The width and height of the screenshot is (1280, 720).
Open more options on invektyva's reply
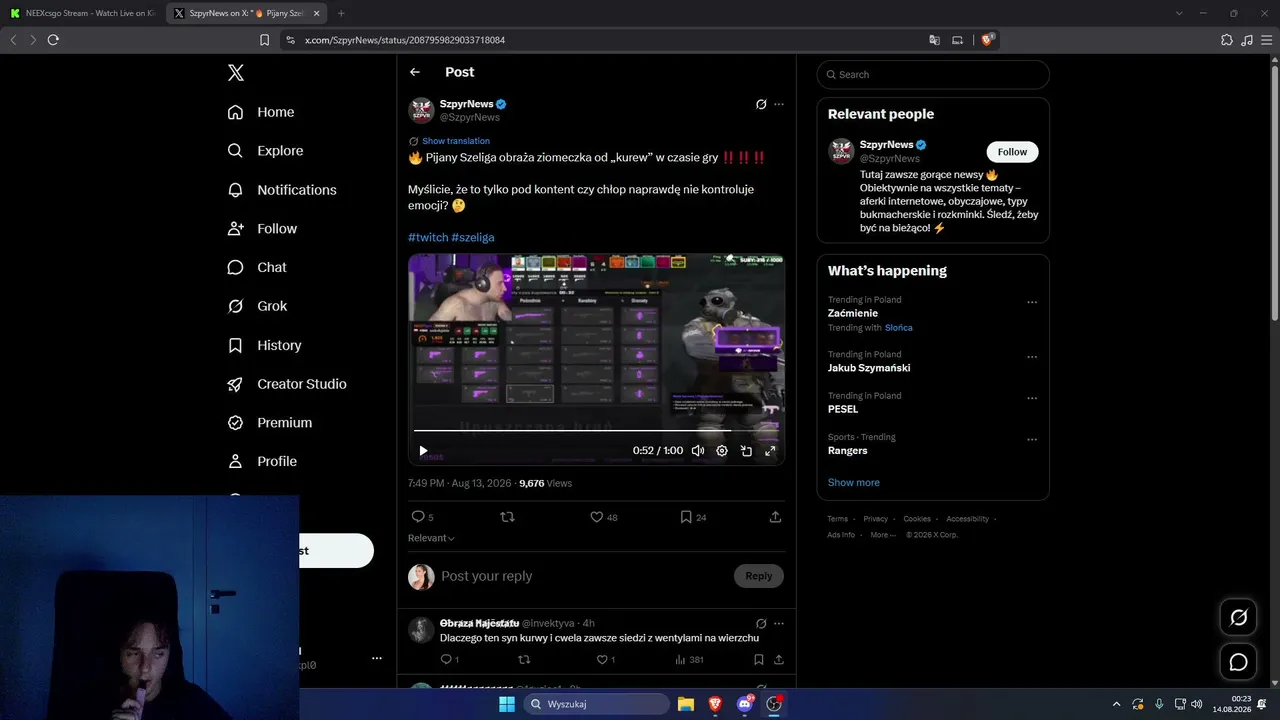click(x=779, y=623)
